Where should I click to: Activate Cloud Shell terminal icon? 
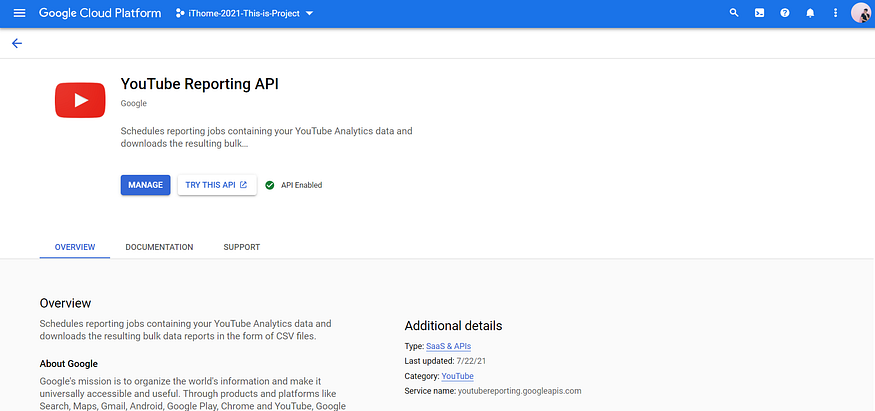click(x=759, y=13)
